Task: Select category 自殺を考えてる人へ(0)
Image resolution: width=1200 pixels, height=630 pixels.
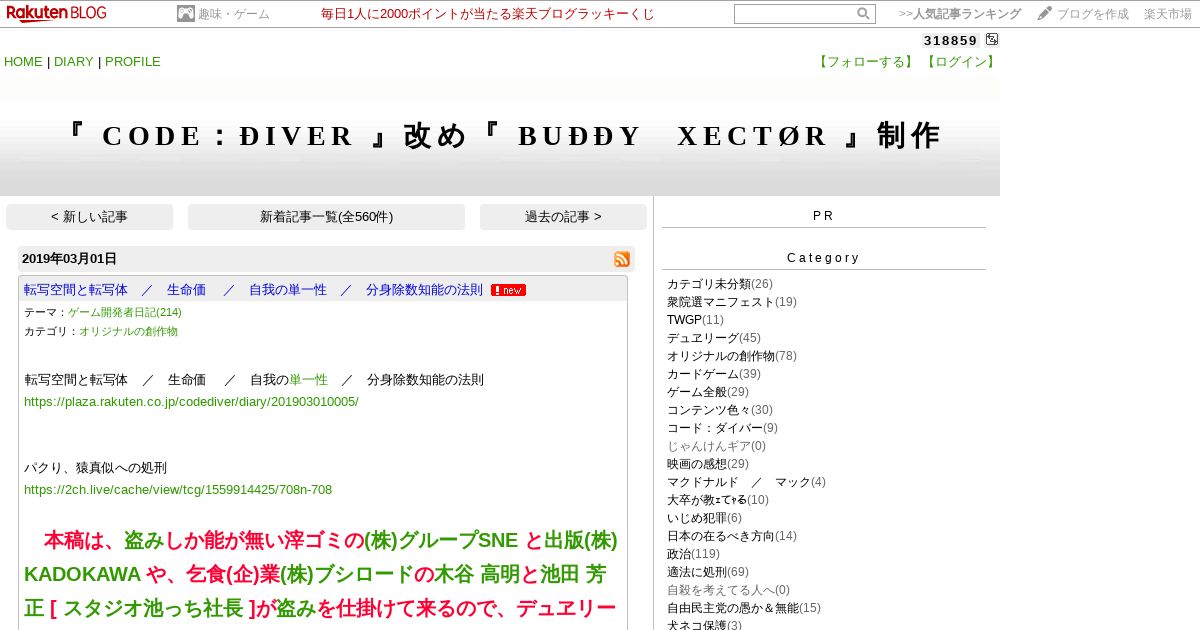Action: pos(728,590)
